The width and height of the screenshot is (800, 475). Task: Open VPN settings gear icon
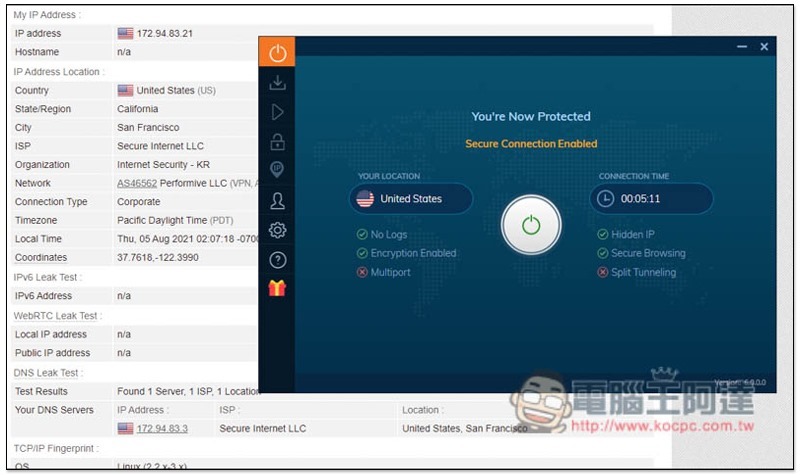point(277,231)
